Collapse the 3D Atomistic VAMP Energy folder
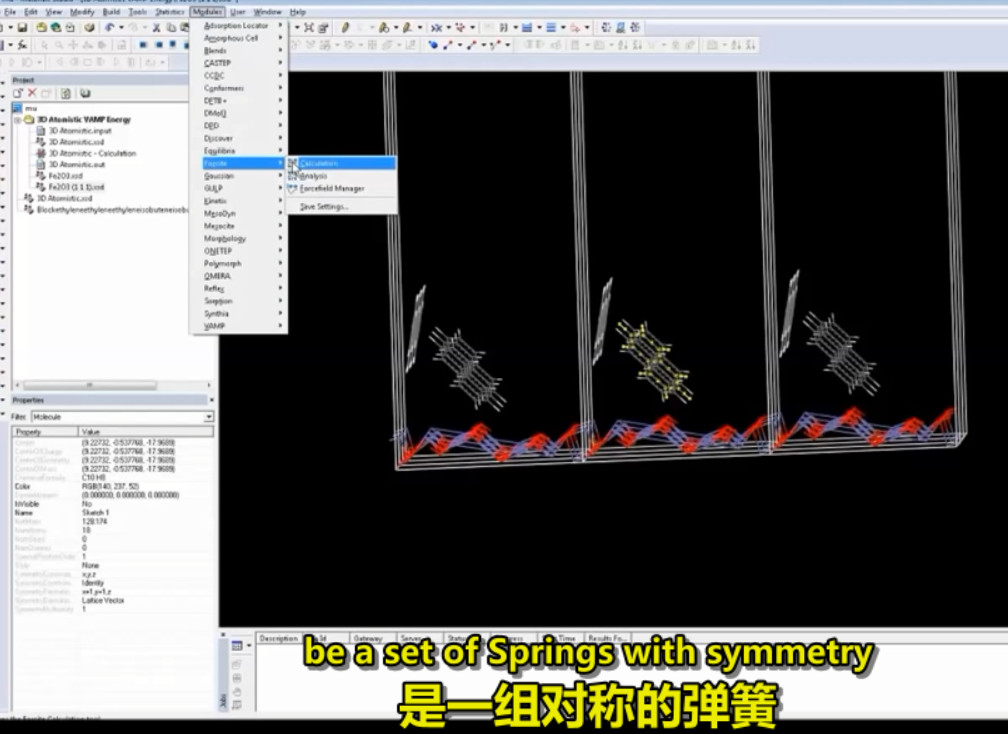The width and height of the screenshot is (1008, 734). coord(18,120)
